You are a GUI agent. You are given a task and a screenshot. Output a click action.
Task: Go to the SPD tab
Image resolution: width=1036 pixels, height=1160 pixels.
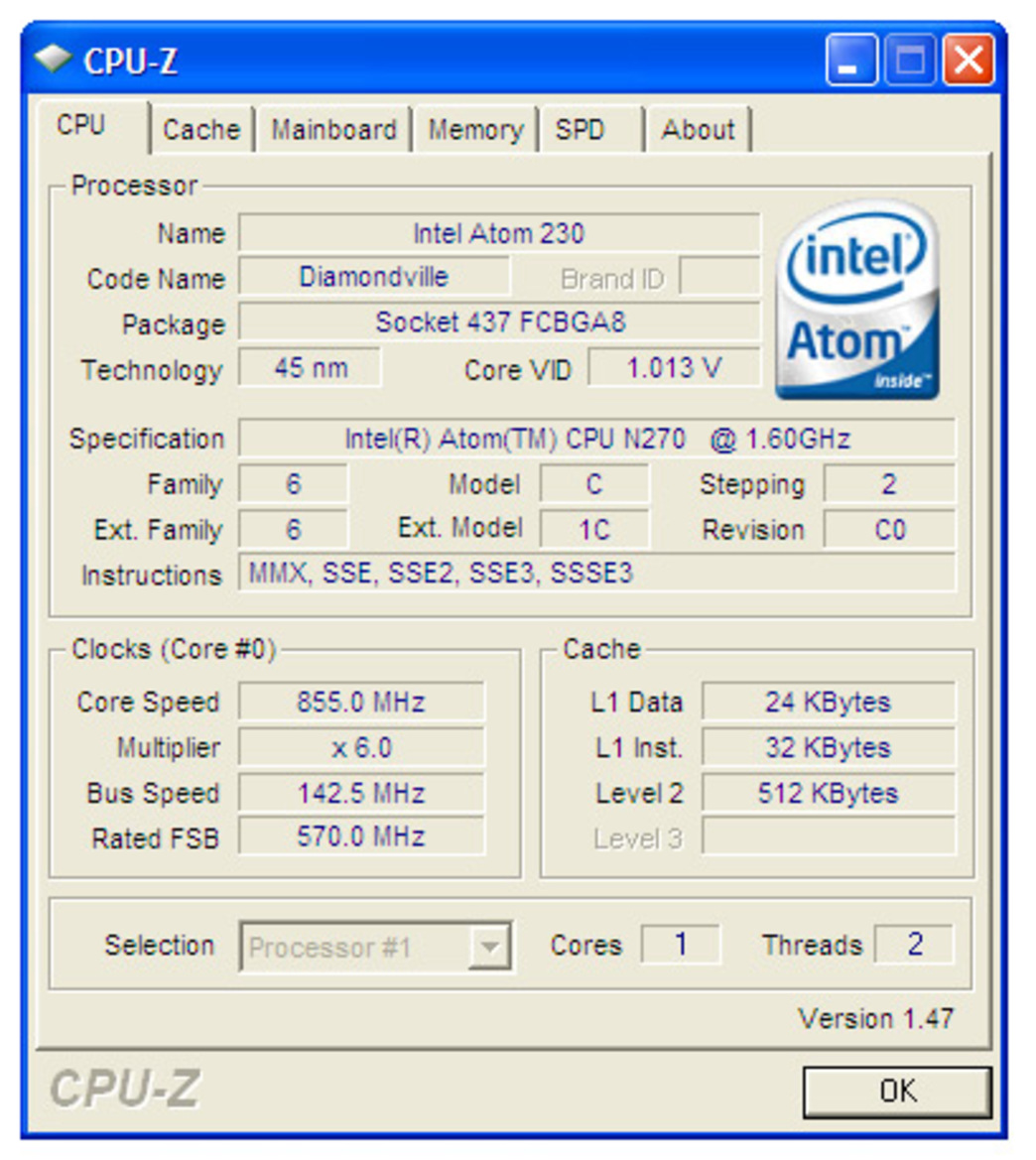tap(590, 129)
